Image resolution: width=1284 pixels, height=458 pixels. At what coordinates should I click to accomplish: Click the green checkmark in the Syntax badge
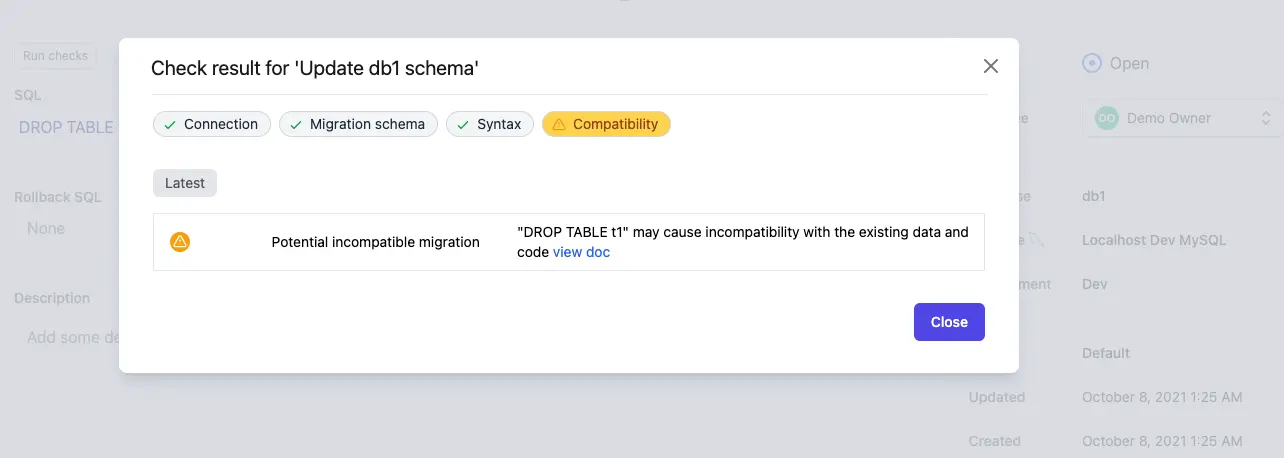[x=464, y=125]
